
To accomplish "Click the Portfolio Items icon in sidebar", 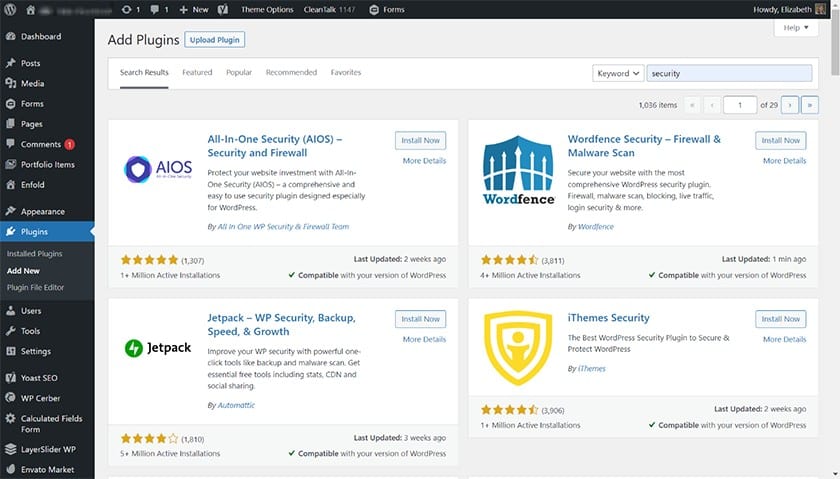I will click(x=10, y=164).
